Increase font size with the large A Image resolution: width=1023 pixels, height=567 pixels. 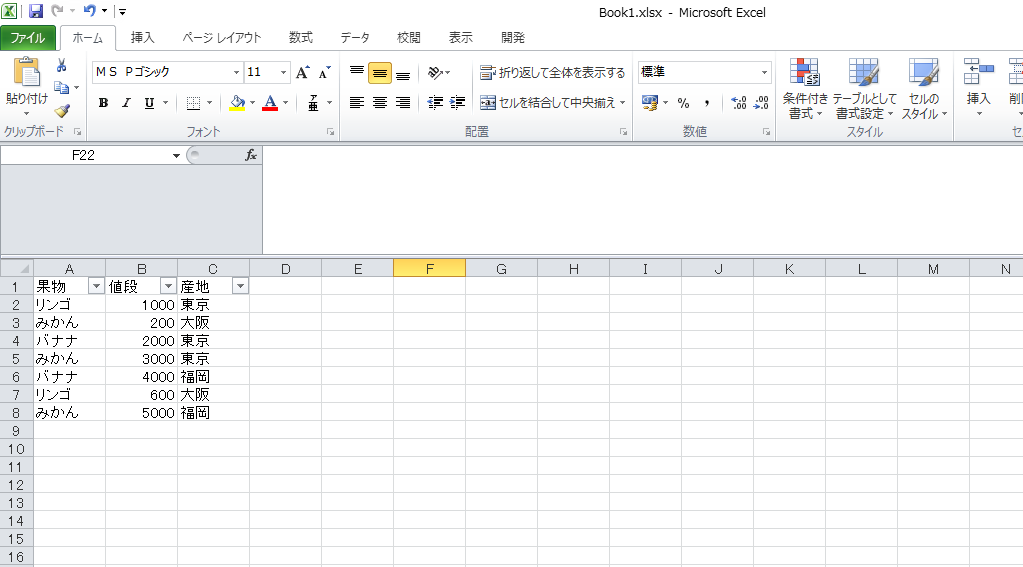(302, 72)
